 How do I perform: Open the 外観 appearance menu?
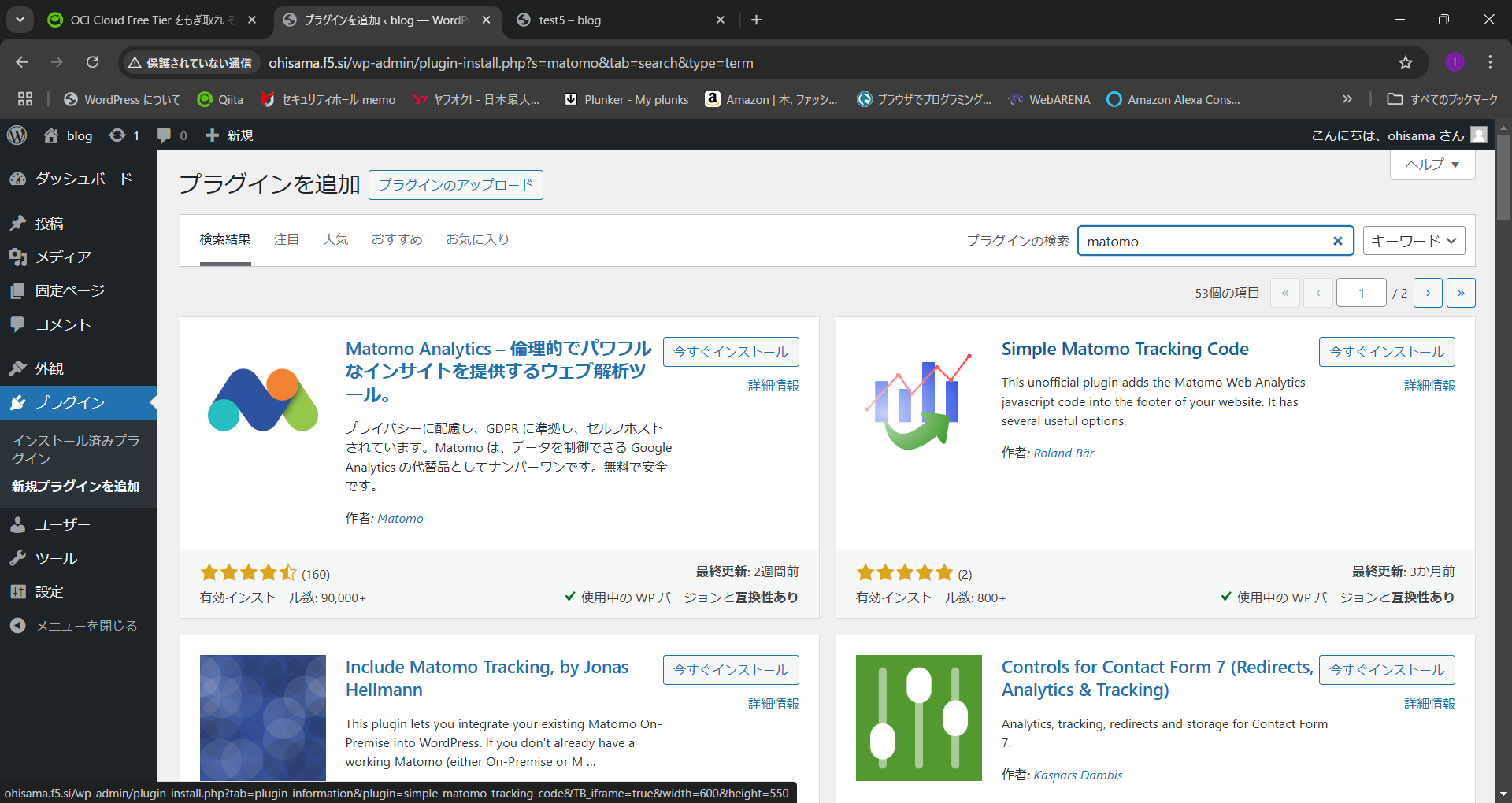tap(79, 368)
